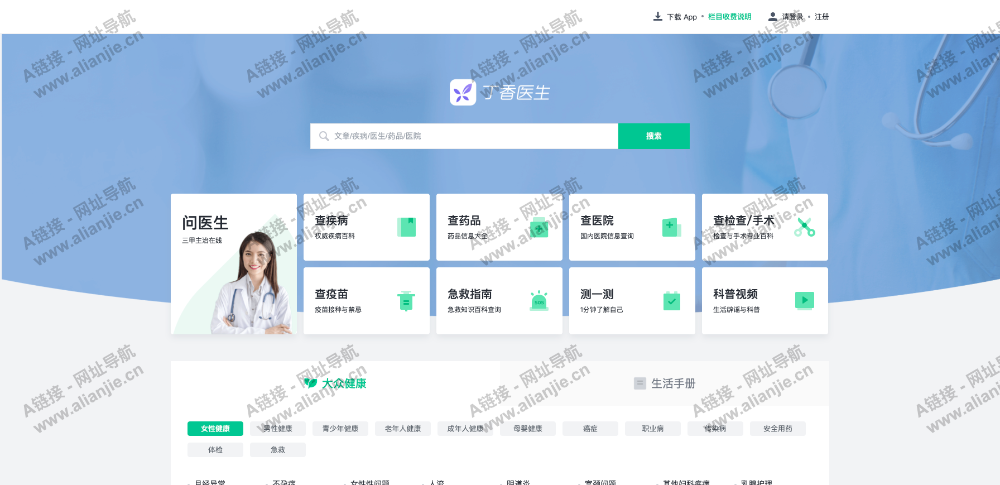The image size is (1000, 485).
Task: Open the 乳腺护理 topic
Action: (x=756, y=482)
